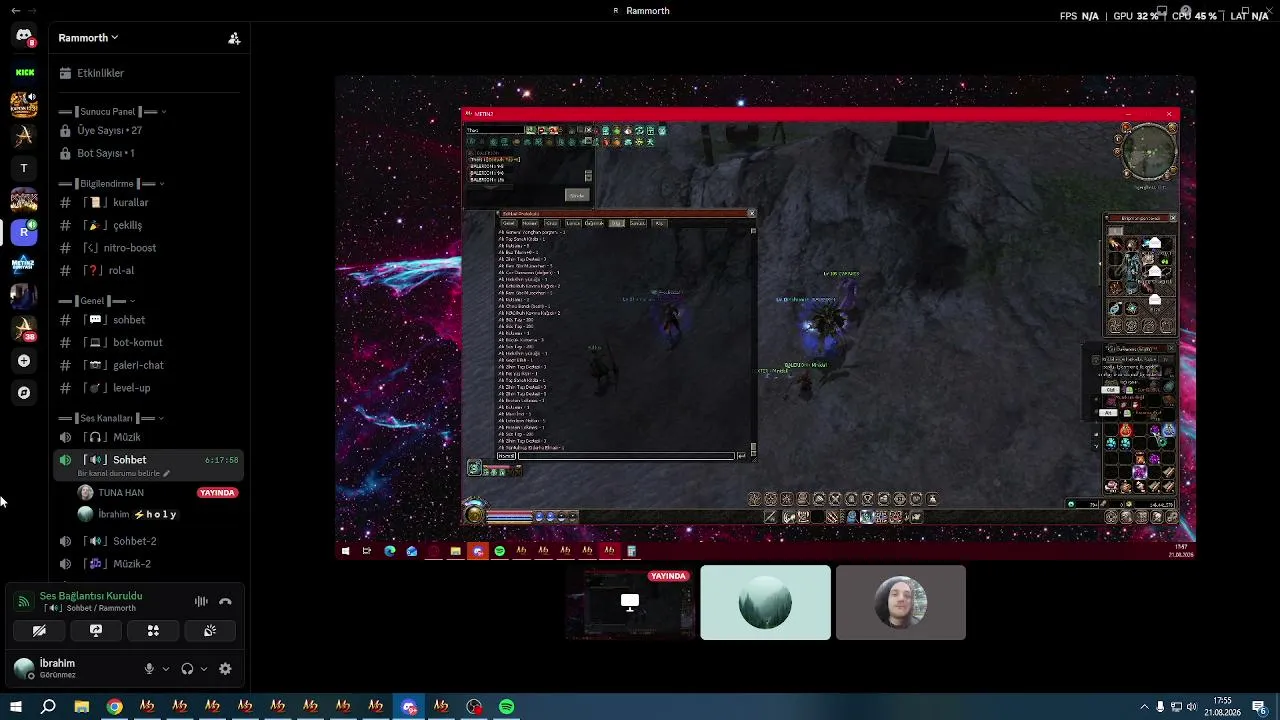Open the Üye Sayısı locked channel
The width and height of the screenshot is (1280, 720).
[148, 131]
